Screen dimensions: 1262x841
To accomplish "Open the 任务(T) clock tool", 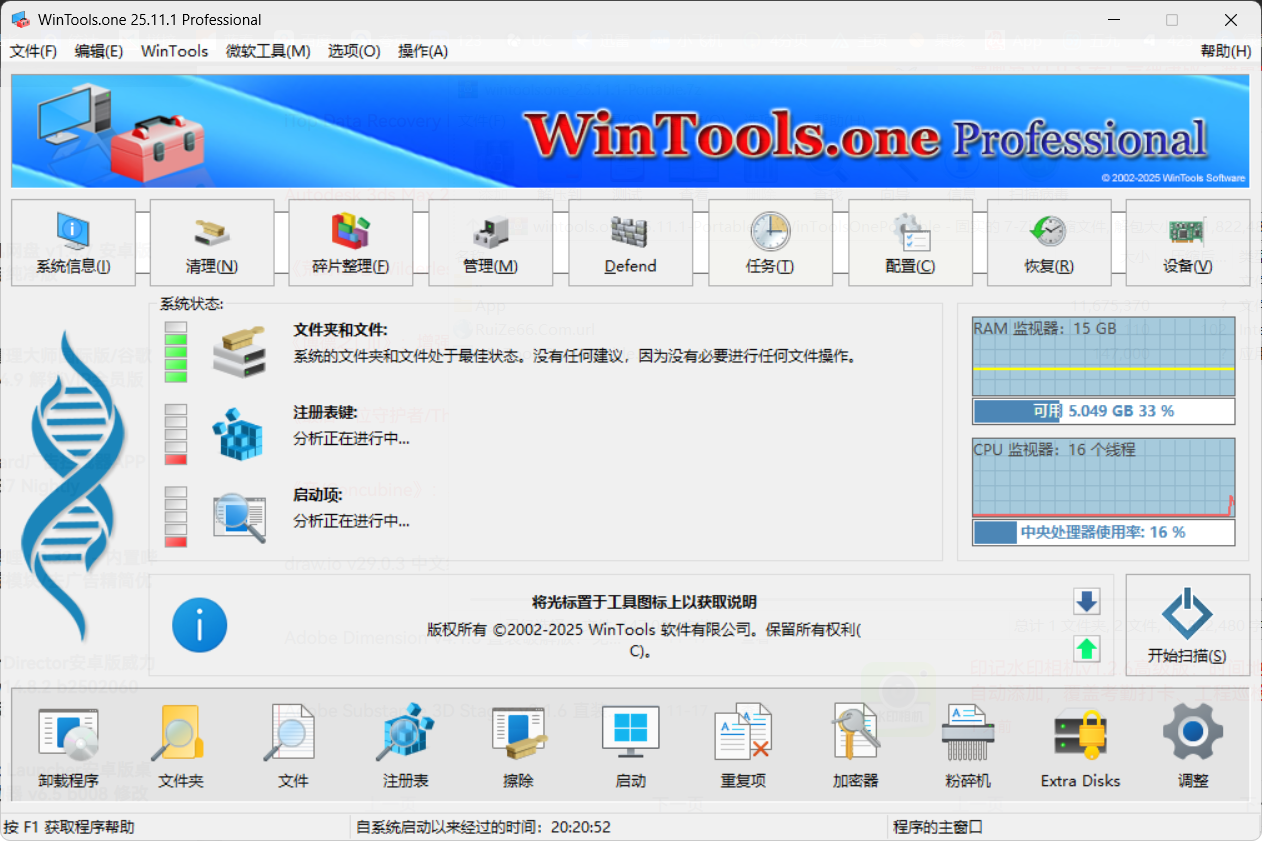I will click(770, 243).
